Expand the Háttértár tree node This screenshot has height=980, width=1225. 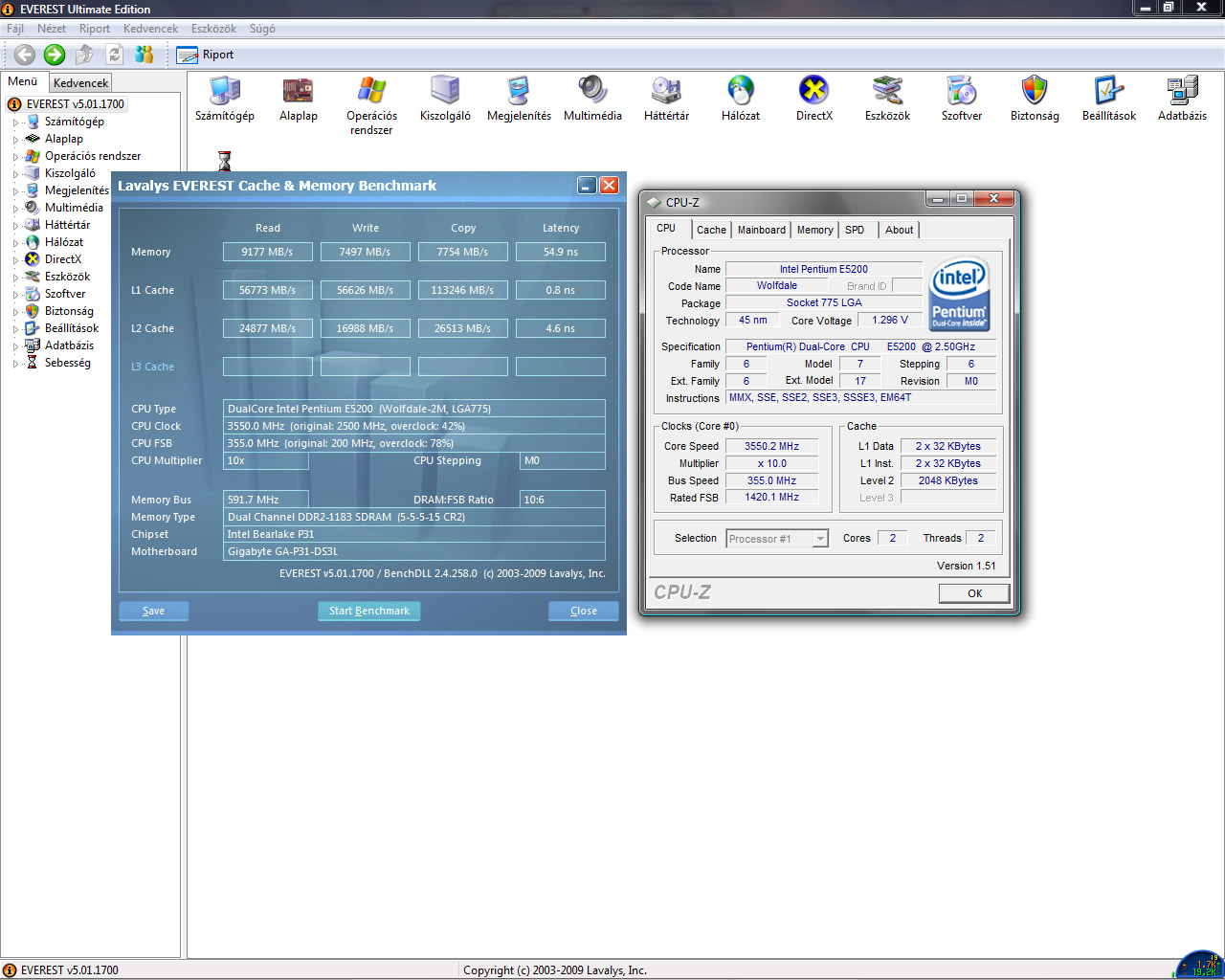tap(15, 226)
